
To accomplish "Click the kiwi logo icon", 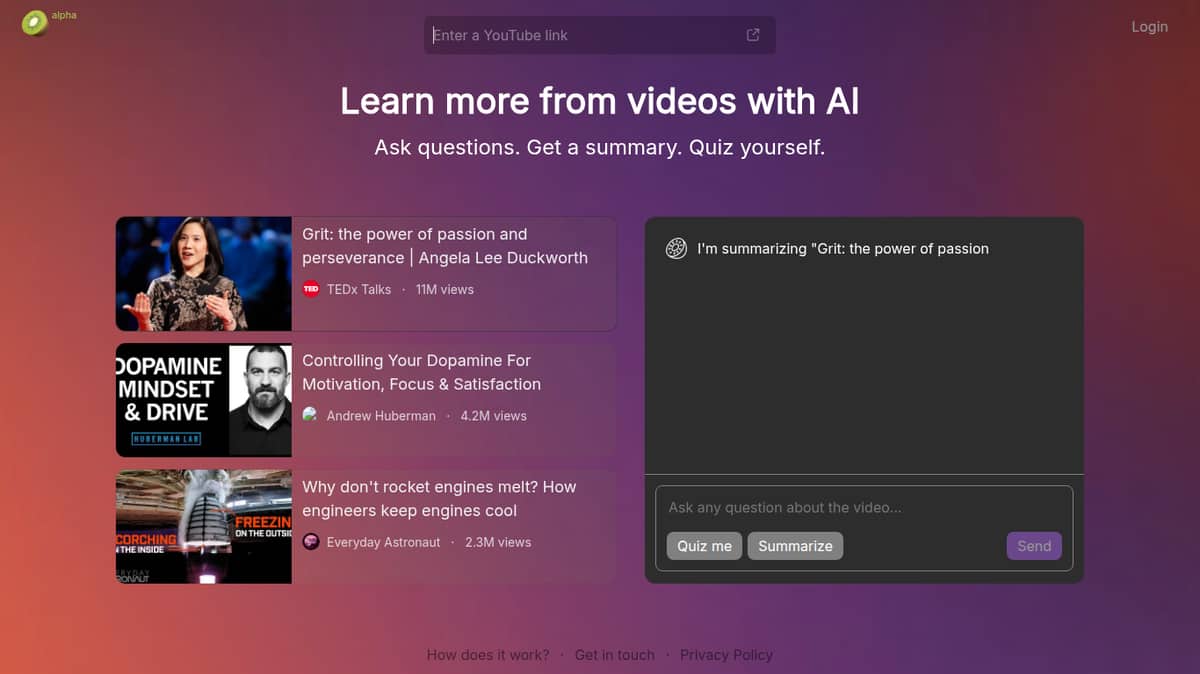I will (34, 23).
